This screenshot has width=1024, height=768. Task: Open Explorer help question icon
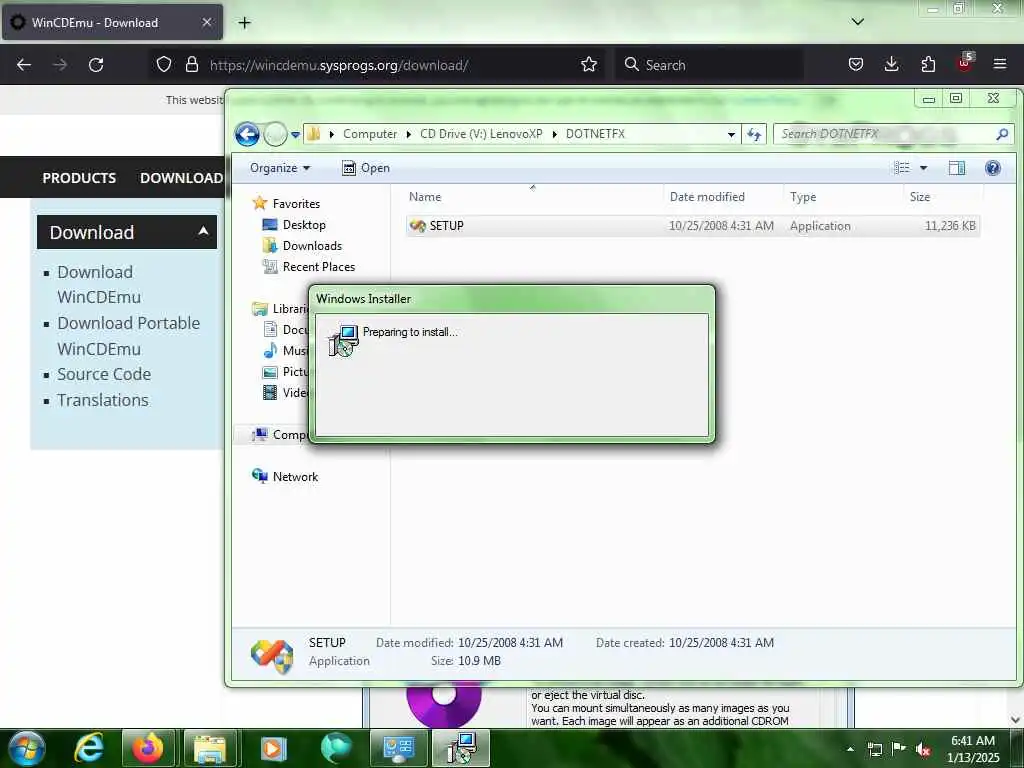pos(992,168)
